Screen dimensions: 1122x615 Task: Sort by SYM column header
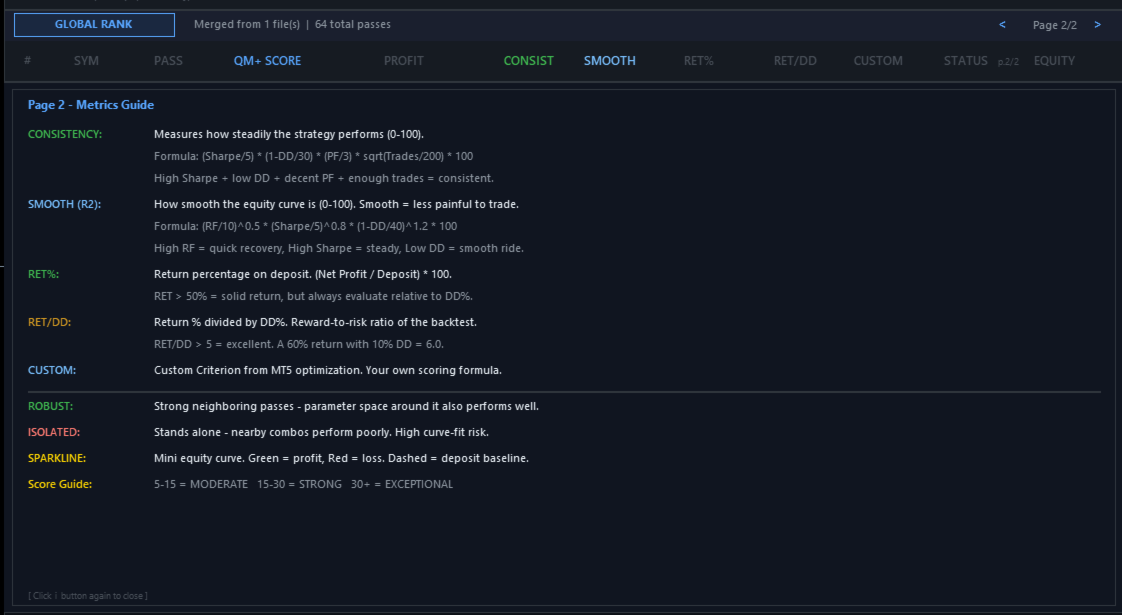(86, 61)
